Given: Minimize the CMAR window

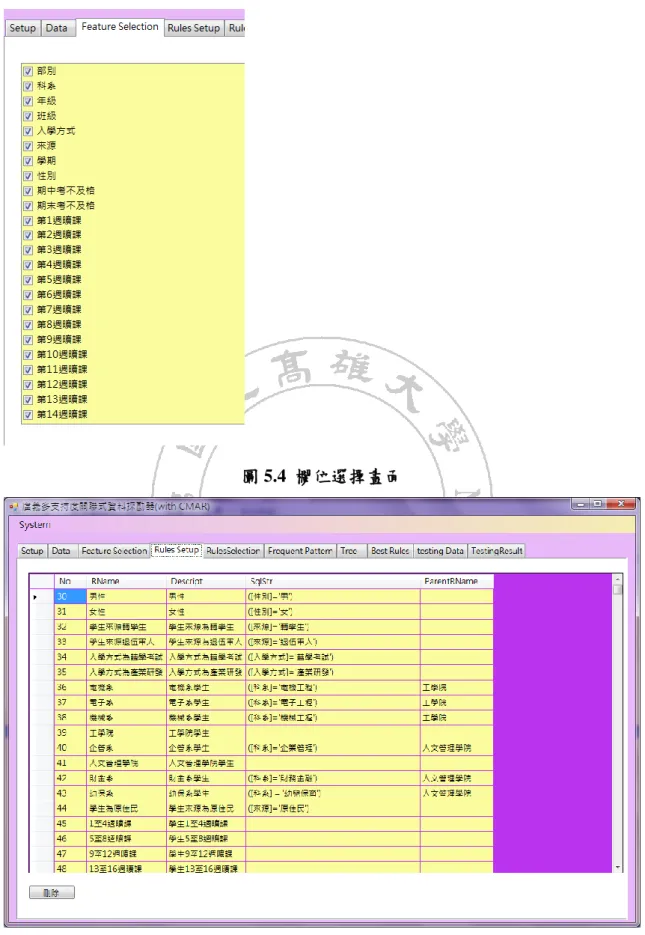Looking at the screenshot, I should [581, 504].
